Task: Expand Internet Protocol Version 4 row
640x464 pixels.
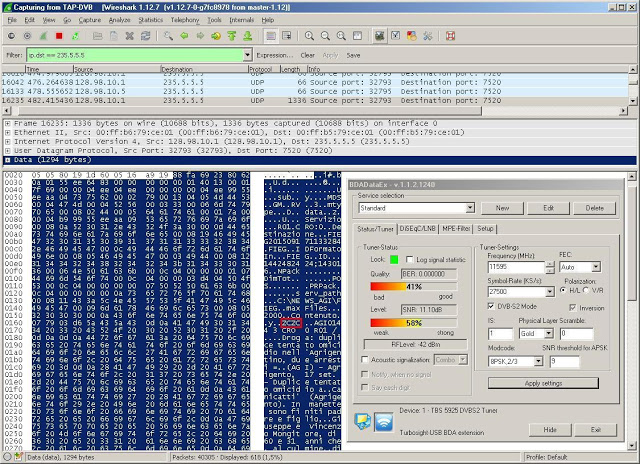Action: [x=7, y=142]
